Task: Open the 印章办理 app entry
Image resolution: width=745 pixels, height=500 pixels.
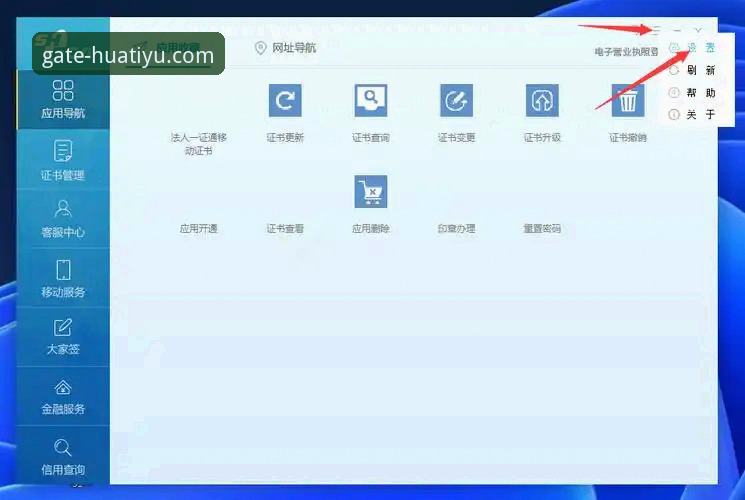Action: [x=456, y=229]
